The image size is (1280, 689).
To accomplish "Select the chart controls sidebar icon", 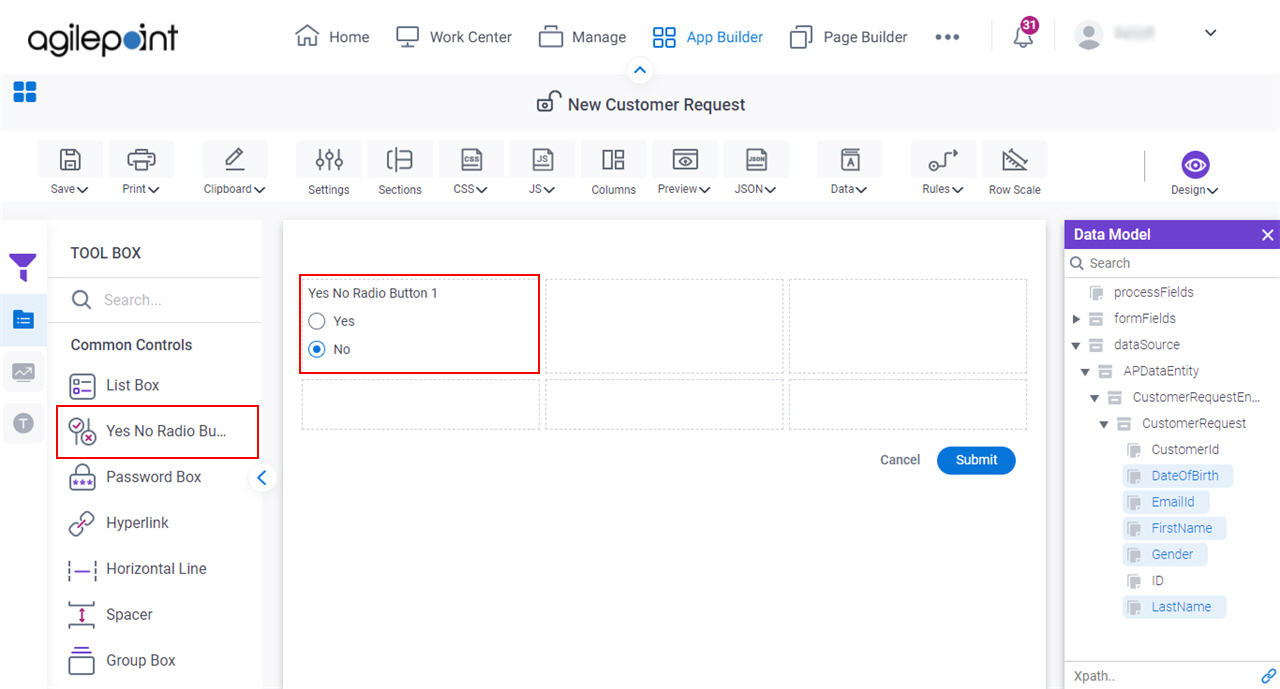I will [x=23, y=371].
